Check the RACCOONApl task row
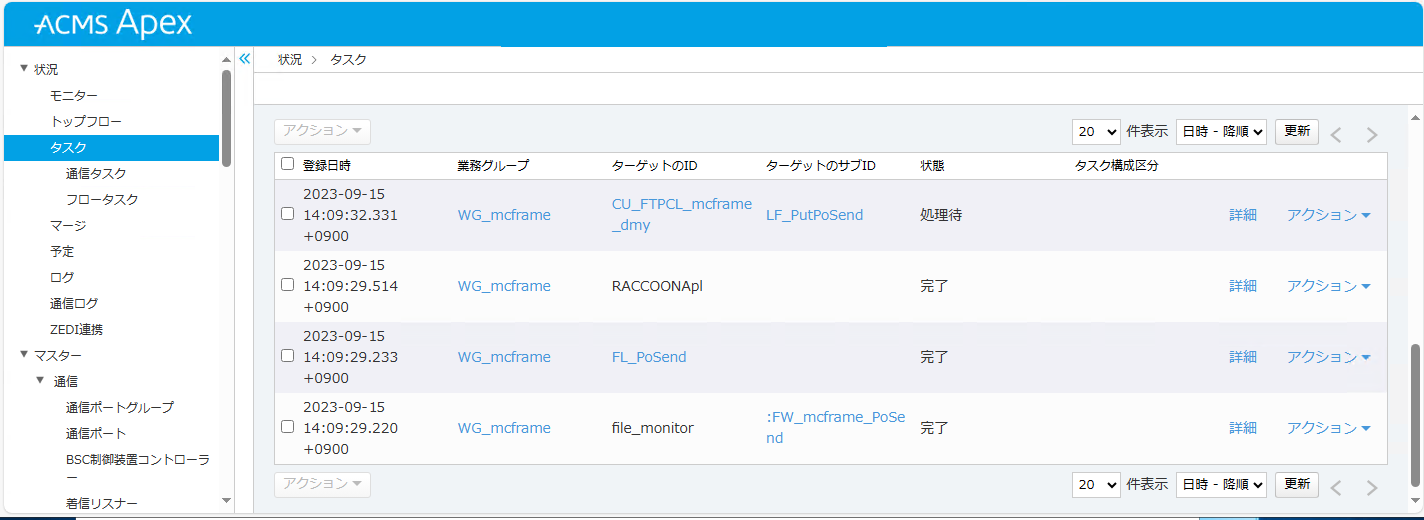The height and width of the screenshot is (520, 1424). pyautogui.click(x=288, y=285)
